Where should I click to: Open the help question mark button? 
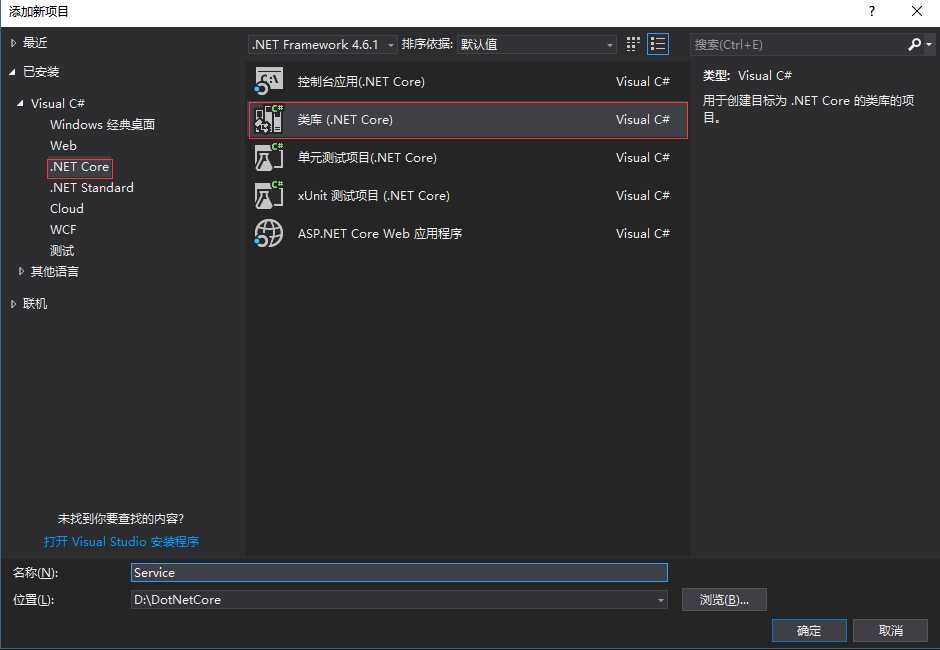point(872,11)
